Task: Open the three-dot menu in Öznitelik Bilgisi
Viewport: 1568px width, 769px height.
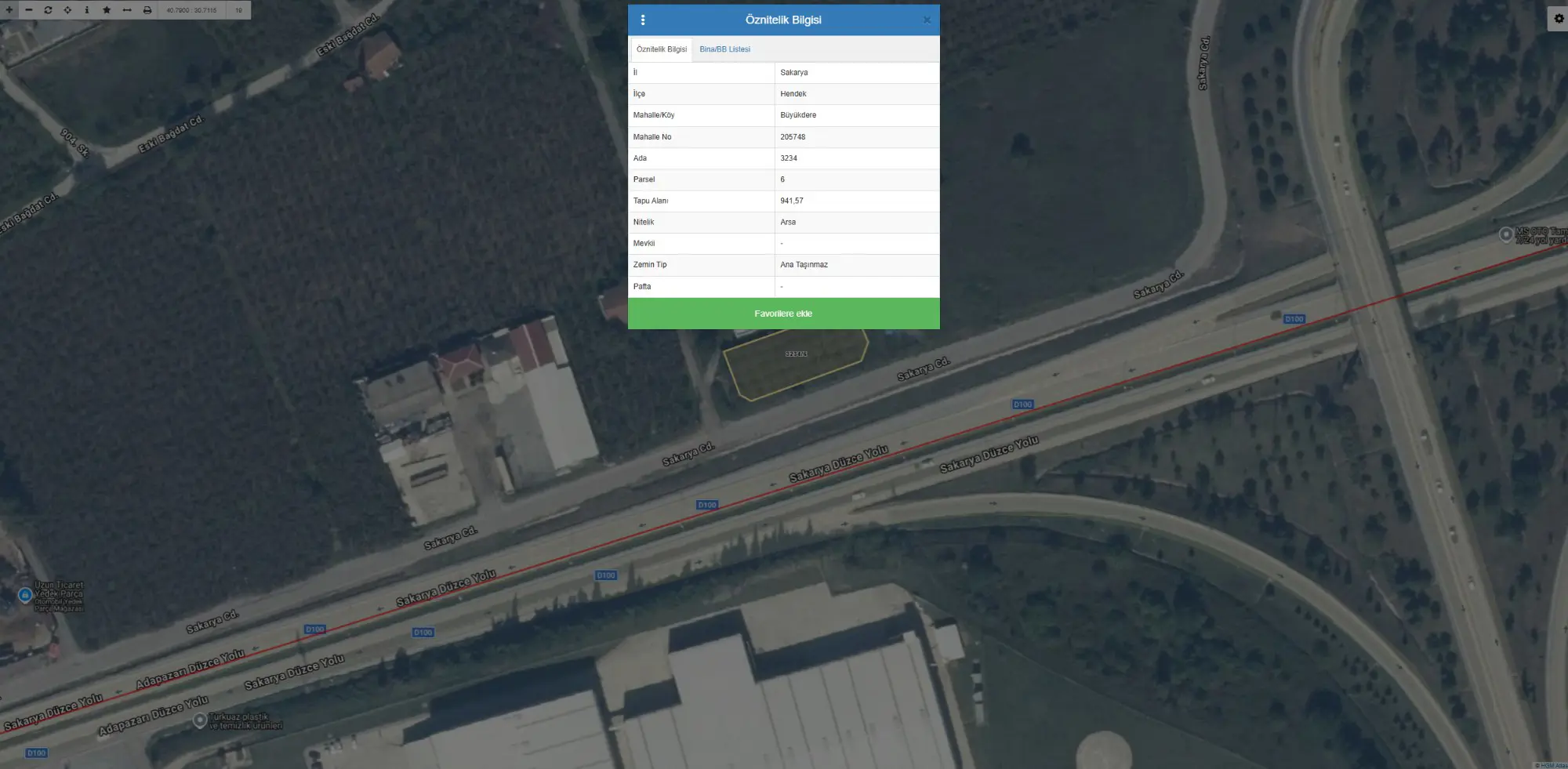Action: click(643, 20)
